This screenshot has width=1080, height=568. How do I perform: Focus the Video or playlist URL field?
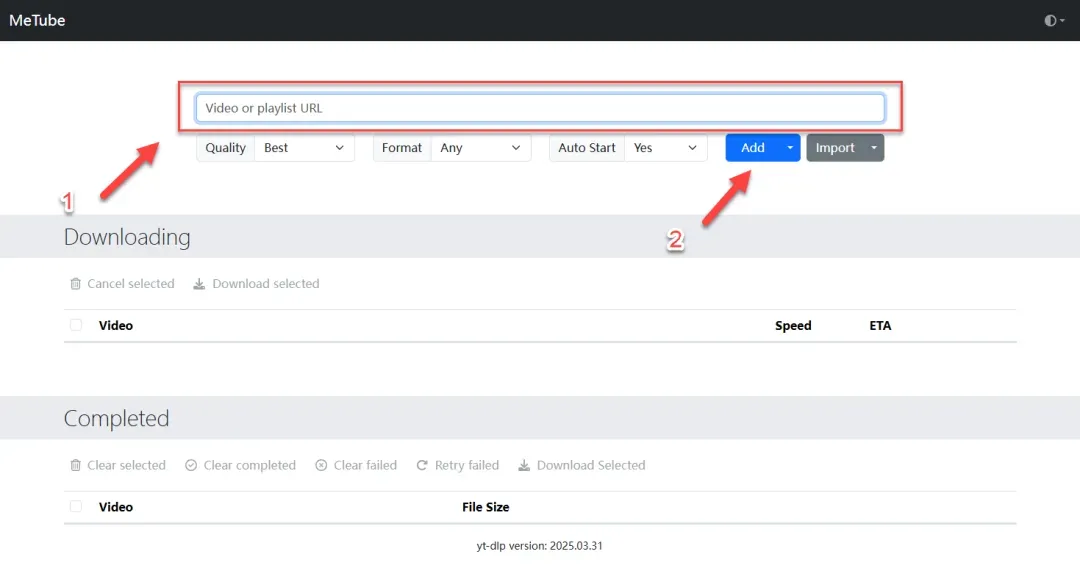pos(540,108)
